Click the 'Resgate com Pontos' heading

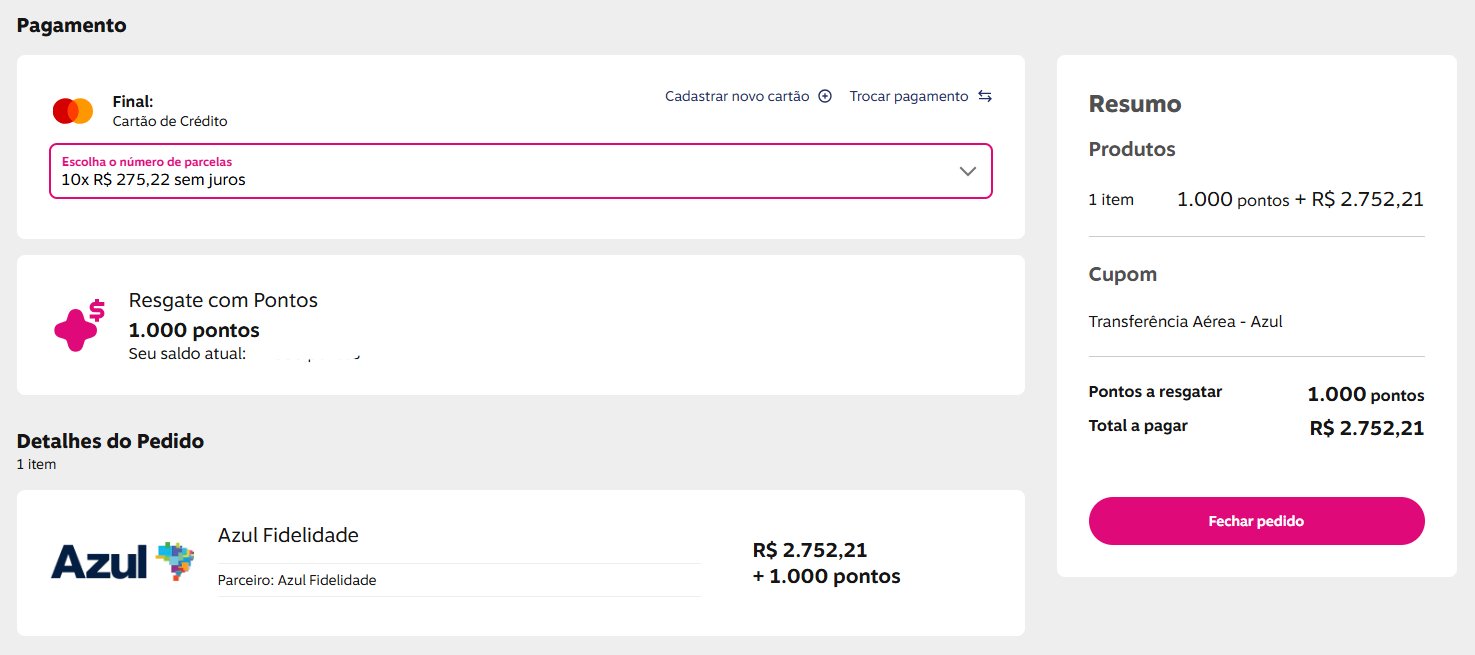point(223,300)
